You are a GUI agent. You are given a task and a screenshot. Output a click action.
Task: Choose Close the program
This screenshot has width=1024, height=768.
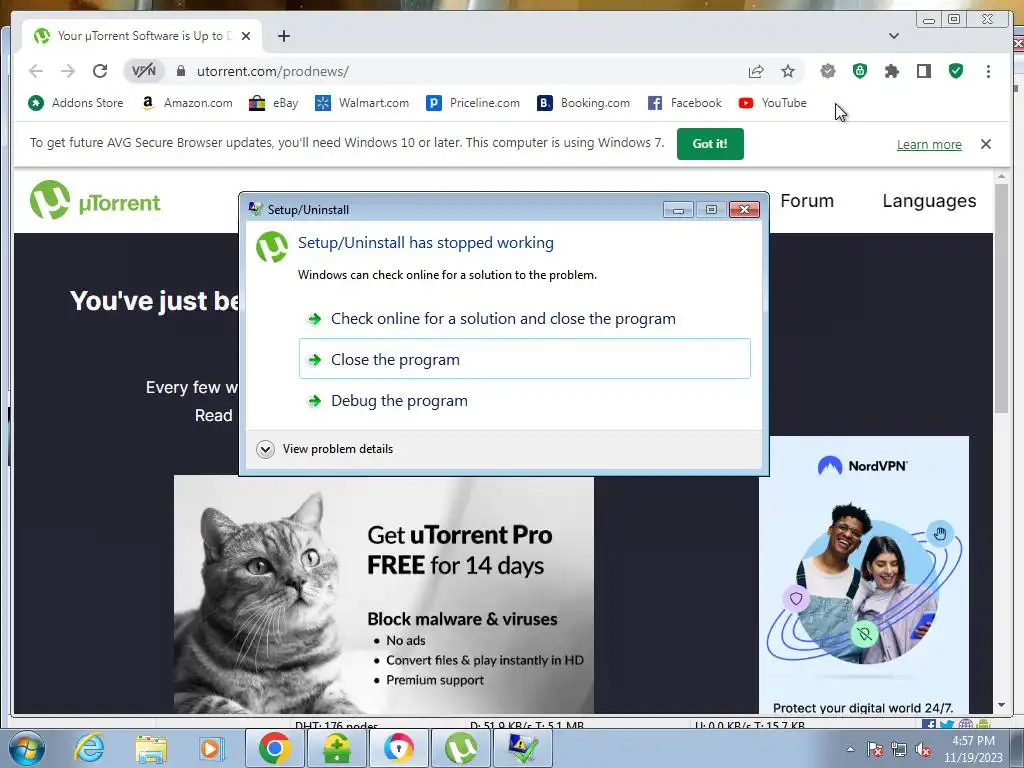(x=524, y=359)
